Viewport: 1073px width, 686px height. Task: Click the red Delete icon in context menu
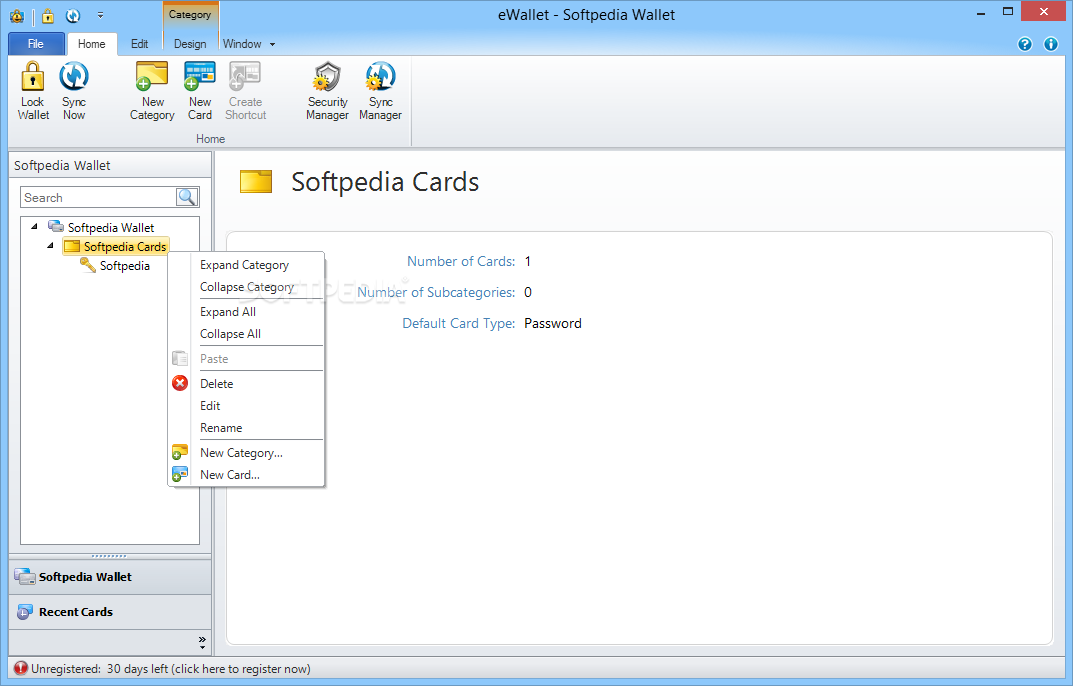(x=180, y=383)
